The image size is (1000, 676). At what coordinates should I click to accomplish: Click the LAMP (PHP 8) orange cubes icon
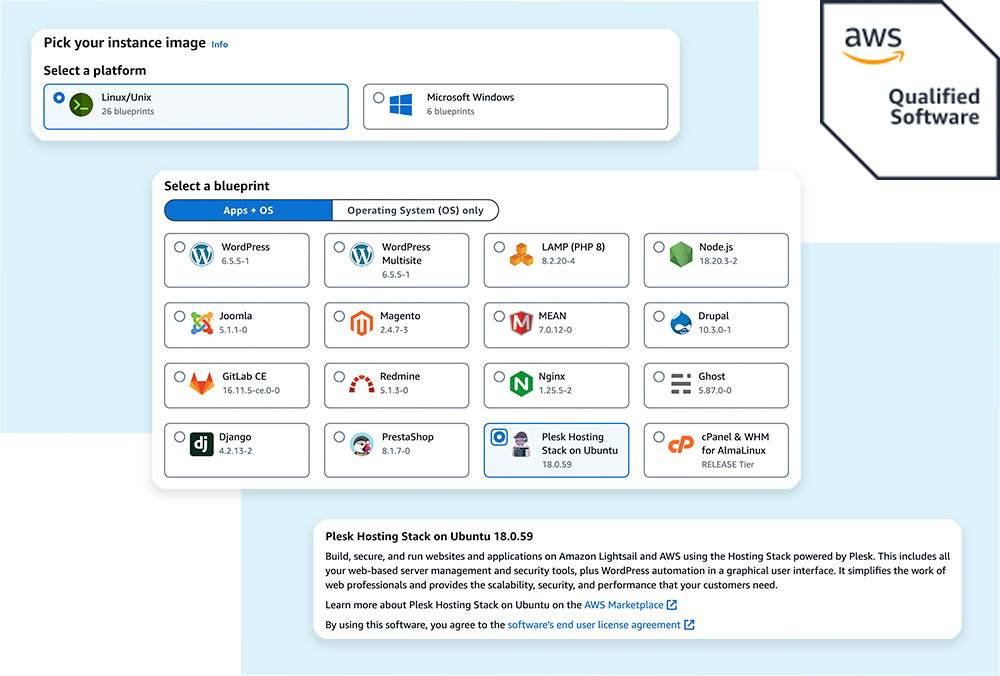(x=522, y=254)
